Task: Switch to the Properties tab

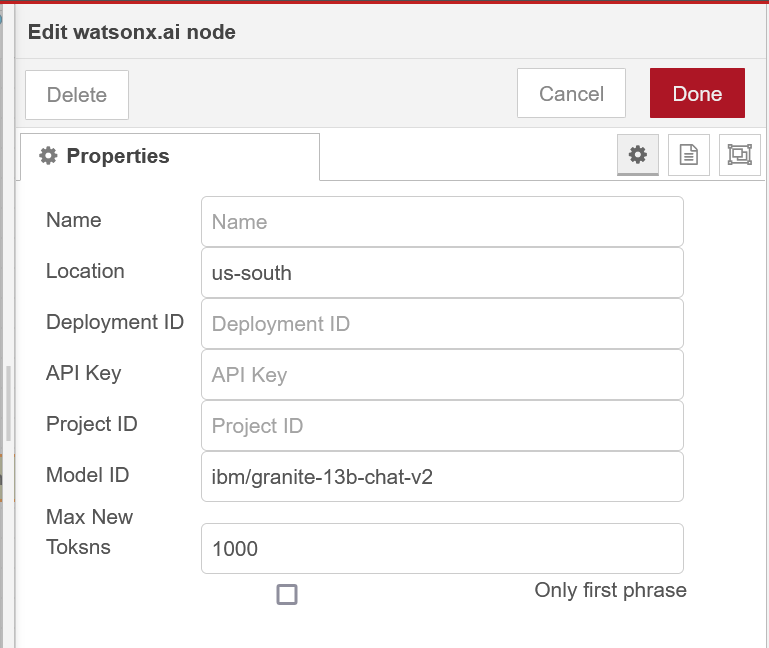Action: (x=169, y=156)
